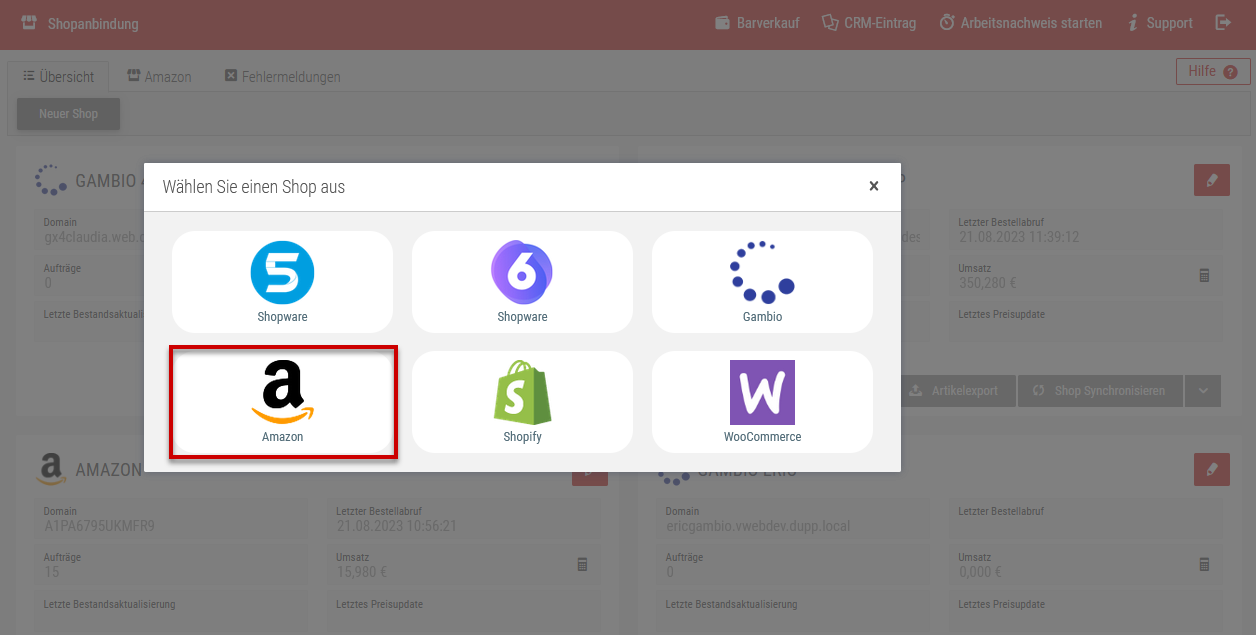Click the Artikelexport button

click(954, 391)
